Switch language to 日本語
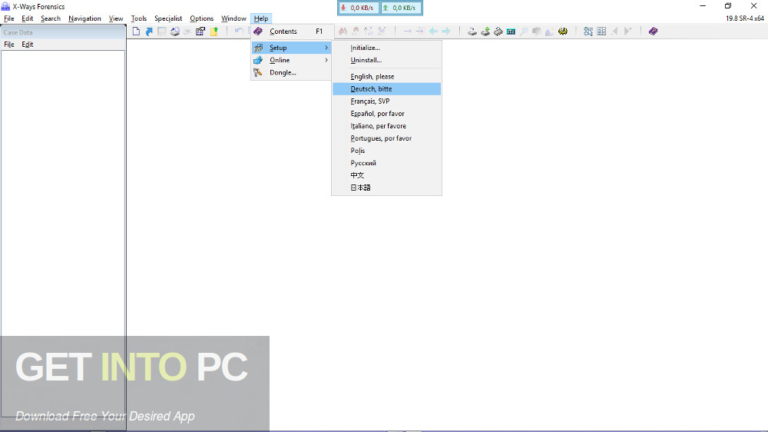Viewport: 768px width, 432px height. (x=386, y=188)
